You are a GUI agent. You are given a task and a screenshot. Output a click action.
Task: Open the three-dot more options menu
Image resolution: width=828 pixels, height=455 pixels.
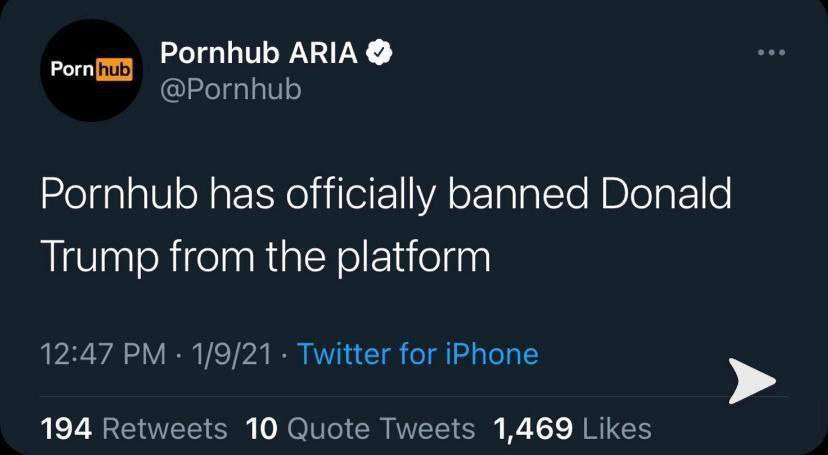pos(771,52)
